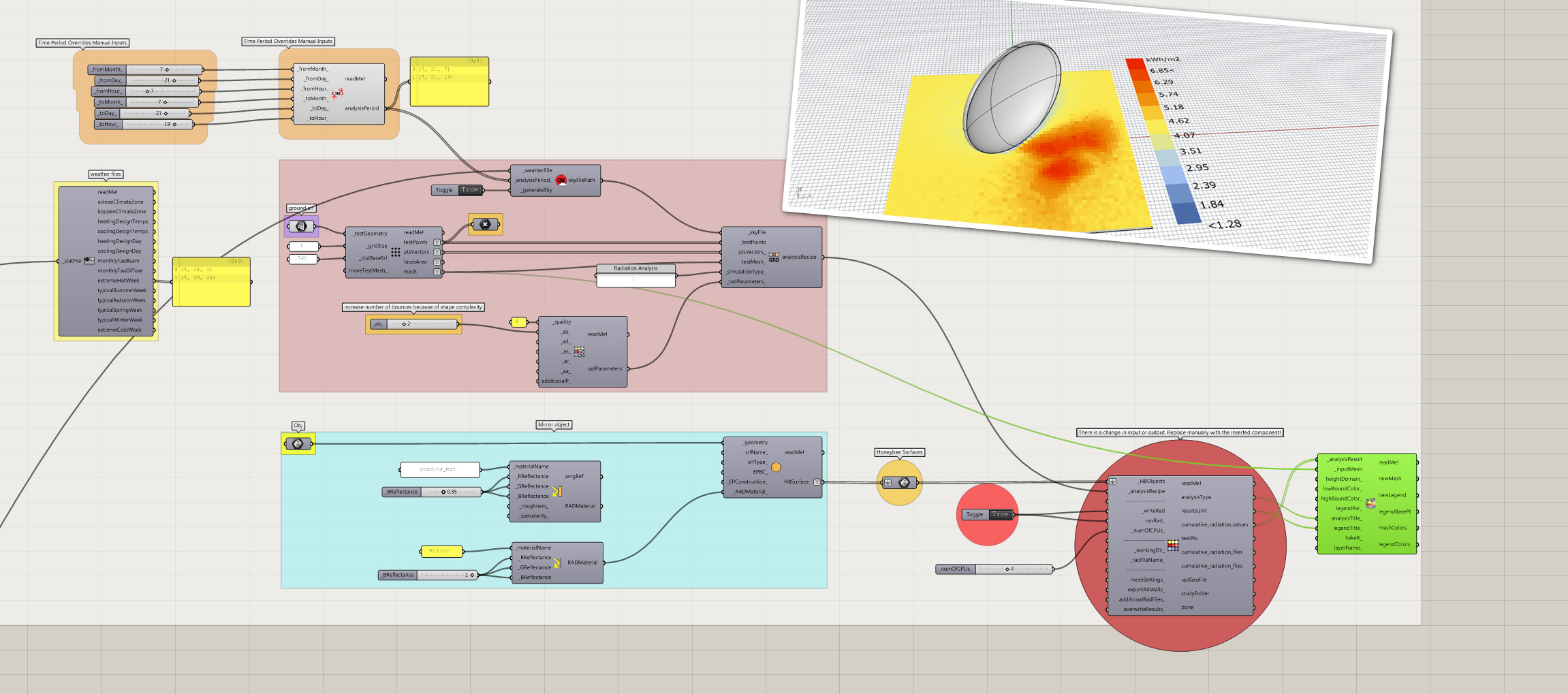Click the yellow icon on Mirror RADMaterial component
Screen dimensions: 1568x694
pos(557,563)
